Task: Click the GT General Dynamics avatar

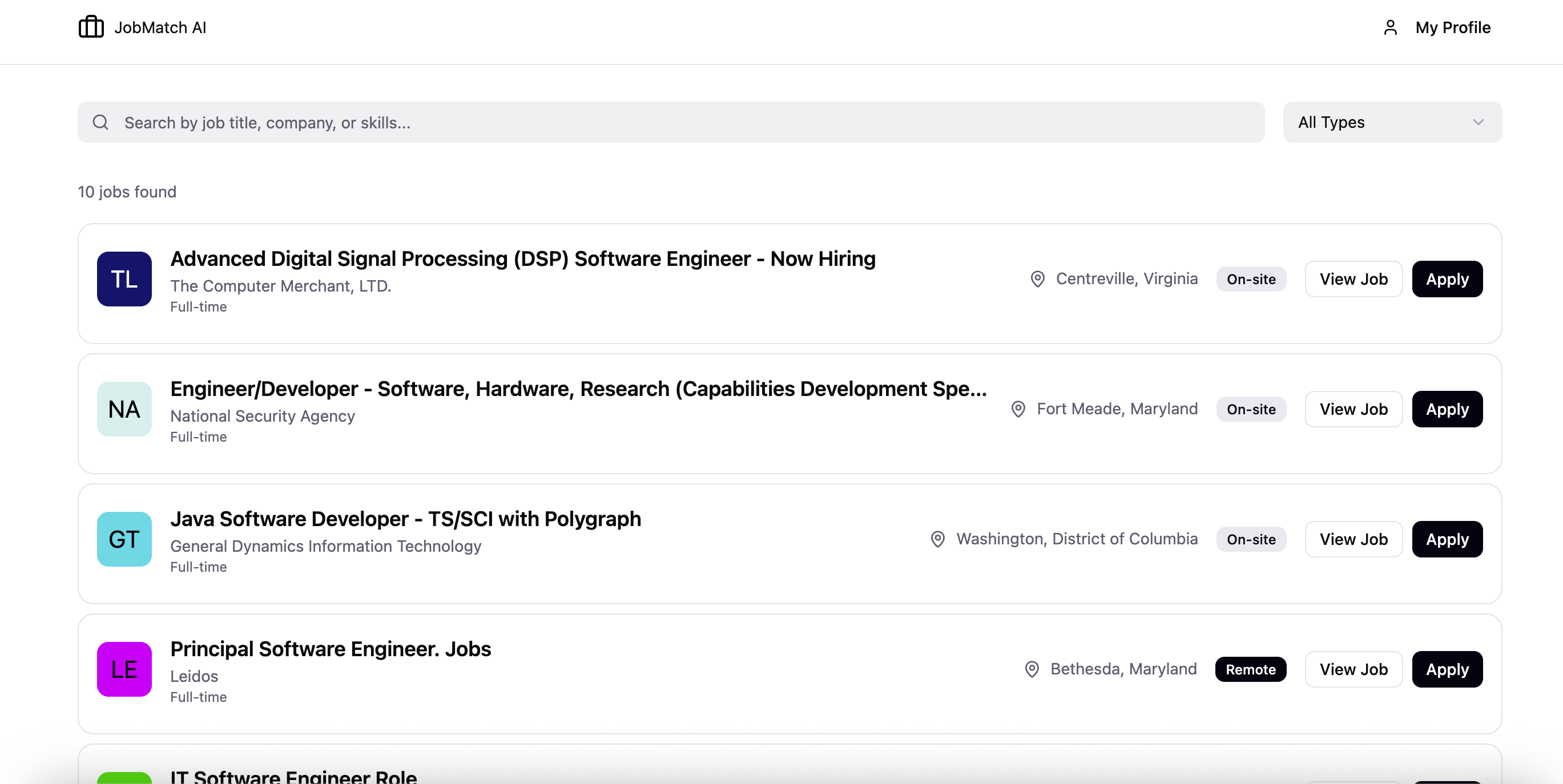Action: point(124,539)
